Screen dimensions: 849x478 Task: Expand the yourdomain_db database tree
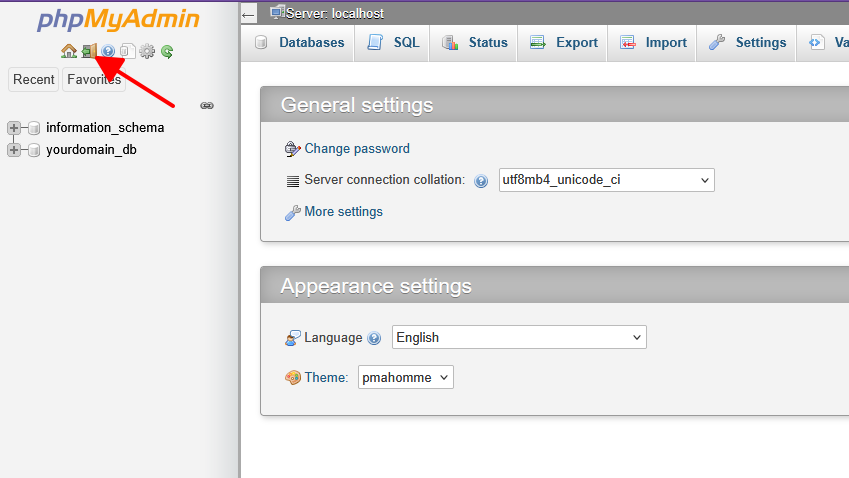14,150
